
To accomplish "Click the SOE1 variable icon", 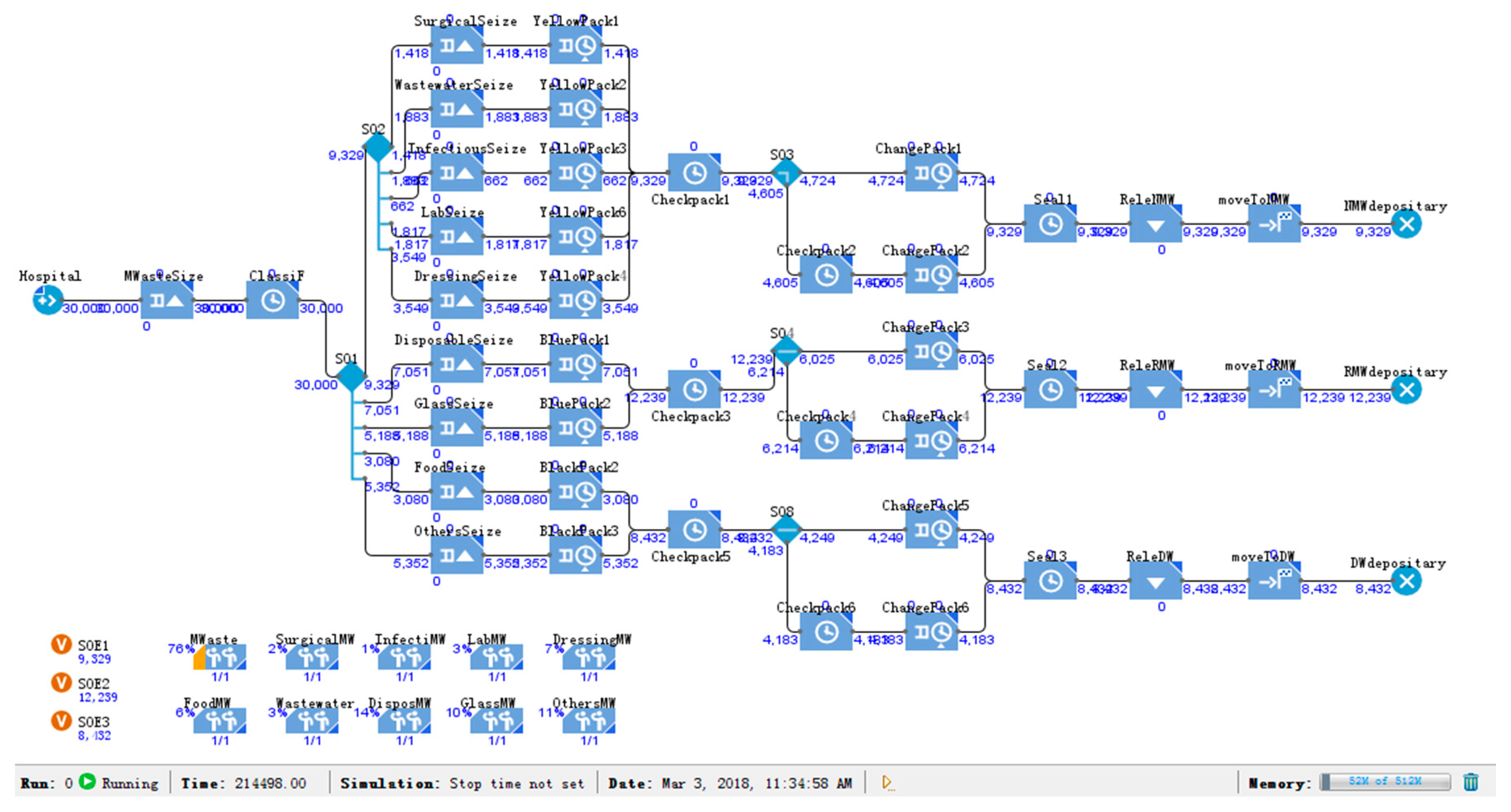I will [x=61, y=644].
